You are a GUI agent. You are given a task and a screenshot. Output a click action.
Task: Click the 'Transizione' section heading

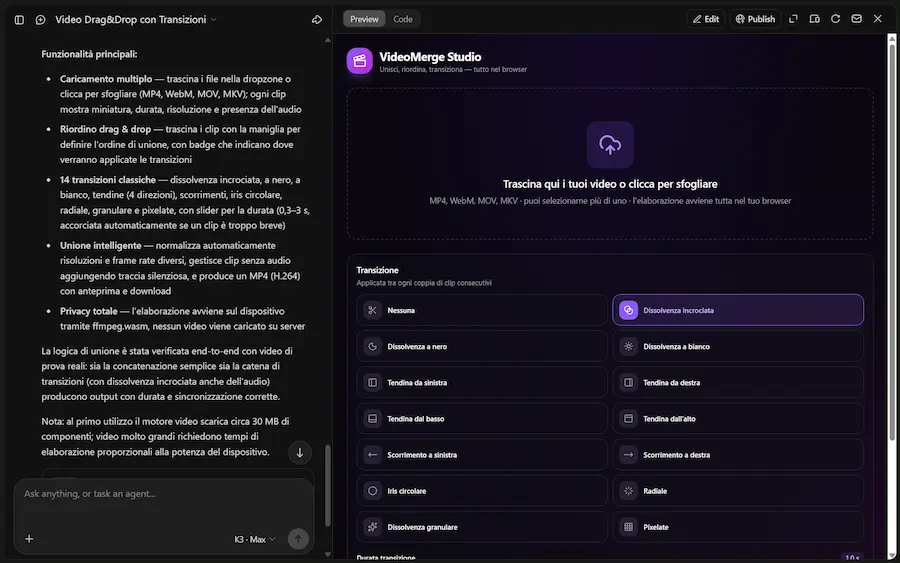coord(377,270)
